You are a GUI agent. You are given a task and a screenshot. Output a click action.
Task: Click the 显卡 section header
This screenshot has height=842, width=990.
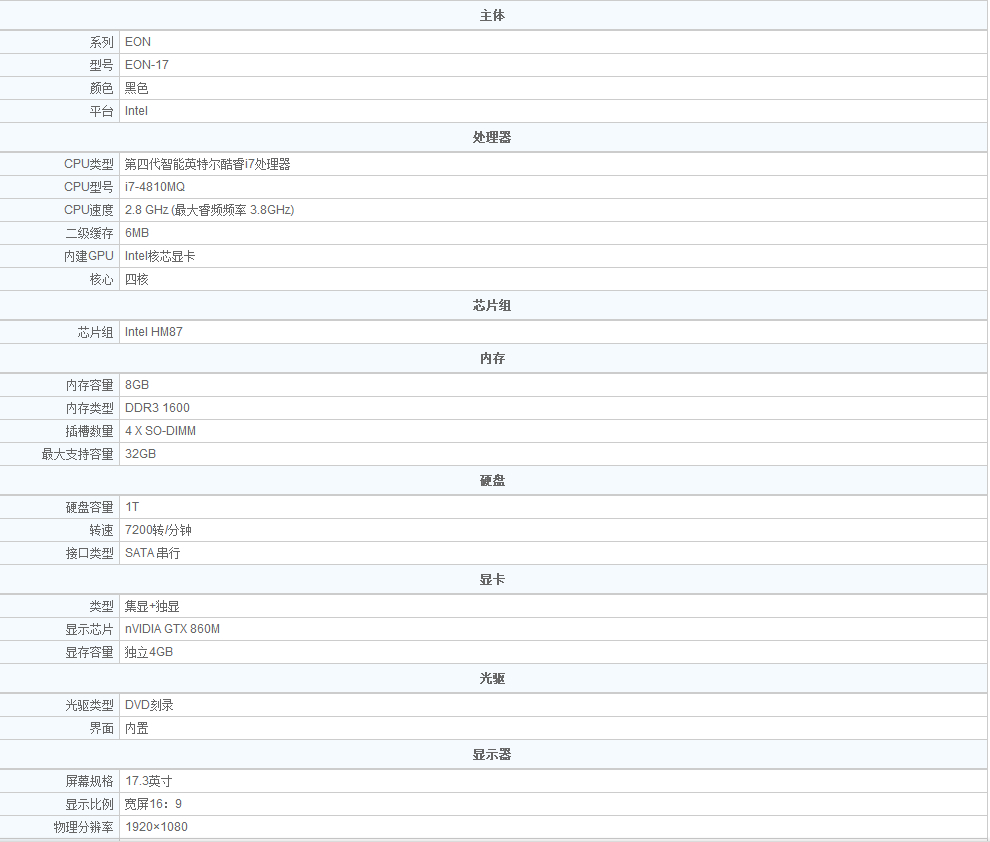pos(492,580)
